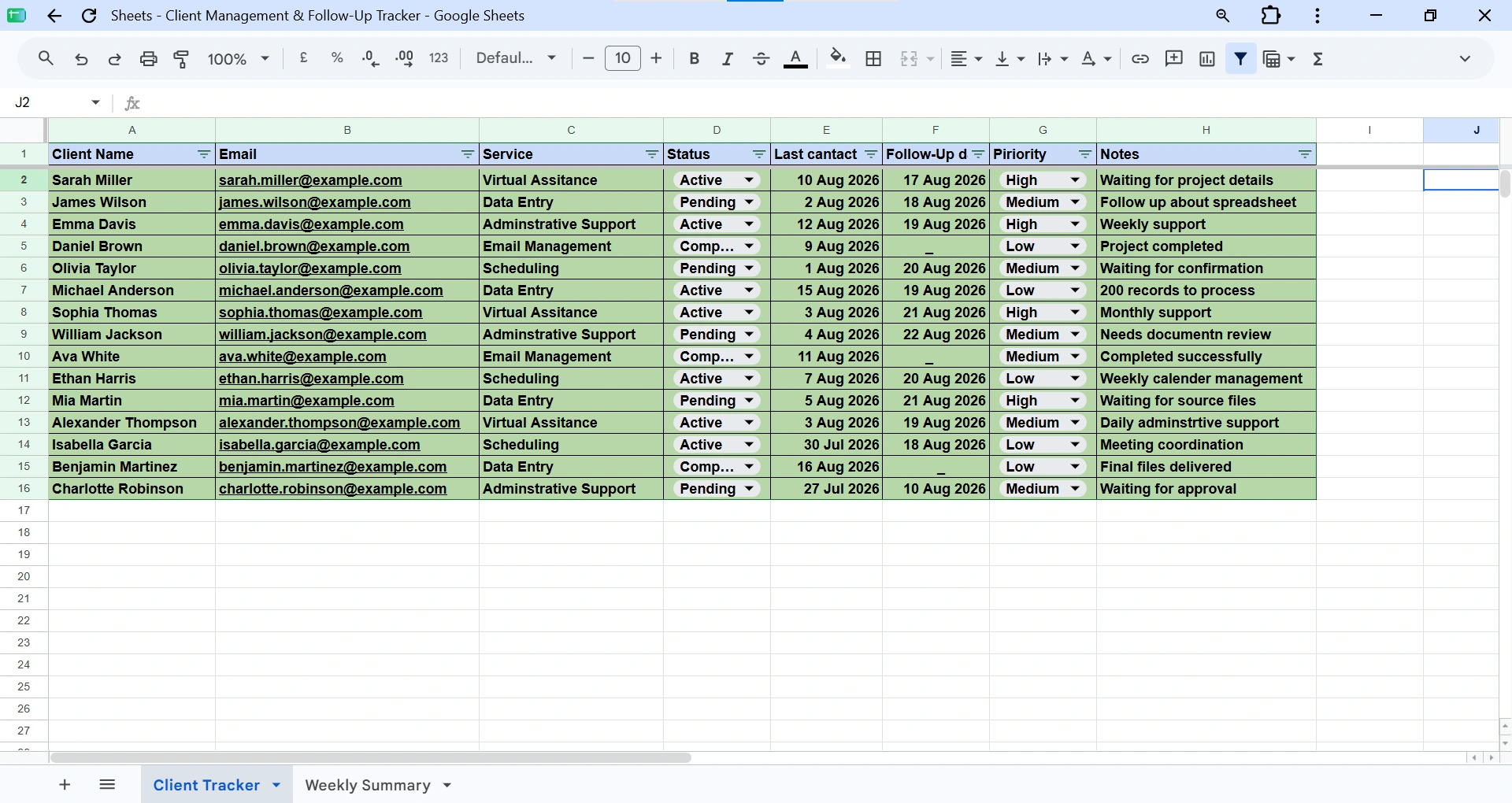Open Status column filter button

click(759, 154)
